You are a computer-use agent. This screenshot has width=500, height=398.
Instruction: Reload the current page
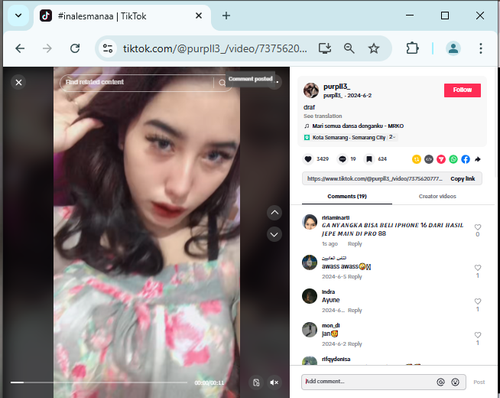pos(75,49)
